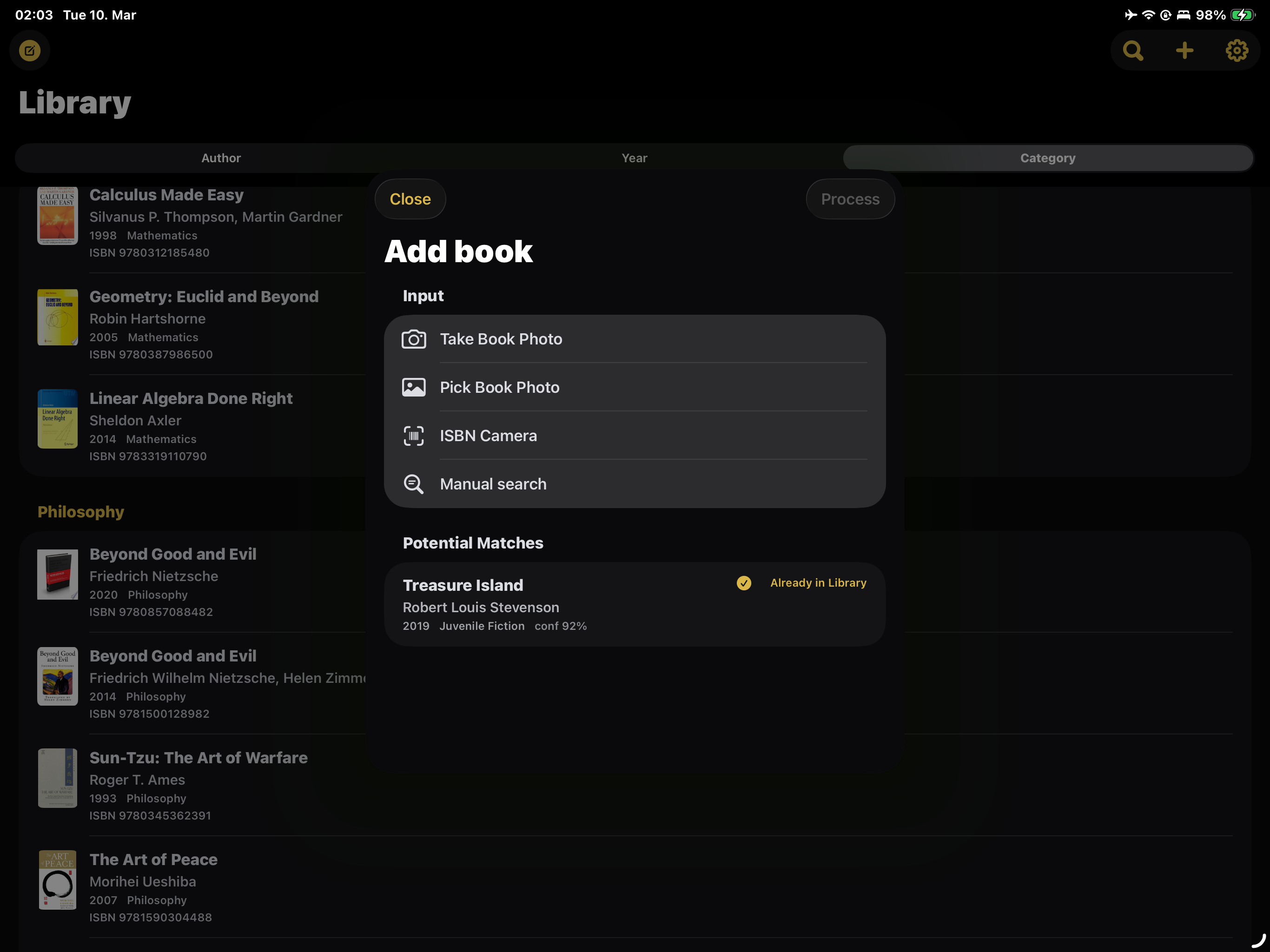Sort library by Category tab

pos(1048,158)
